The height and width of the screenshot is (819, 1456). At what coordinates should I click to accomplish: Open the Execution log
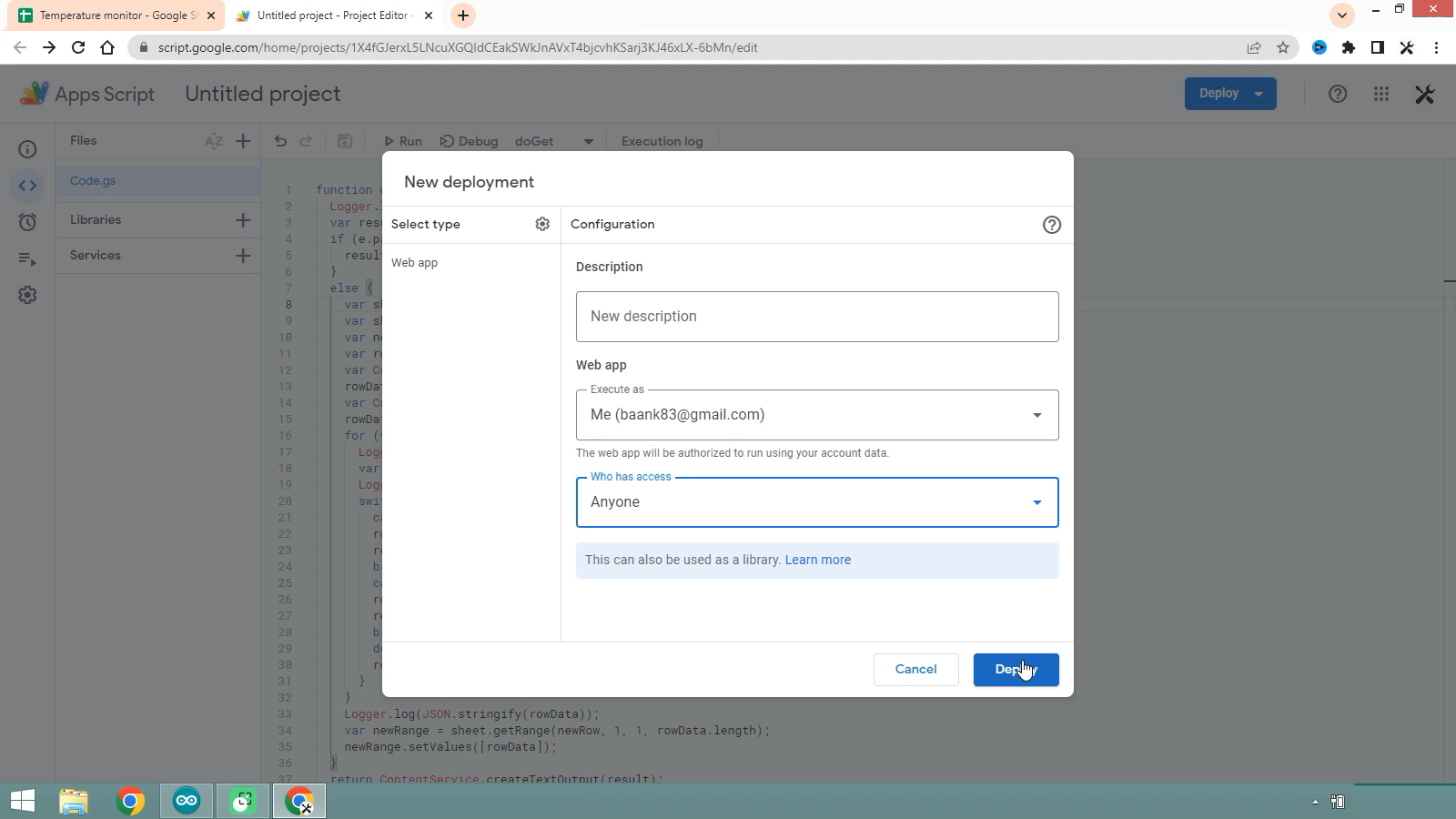pyautogui.click(x=662, y=141)
